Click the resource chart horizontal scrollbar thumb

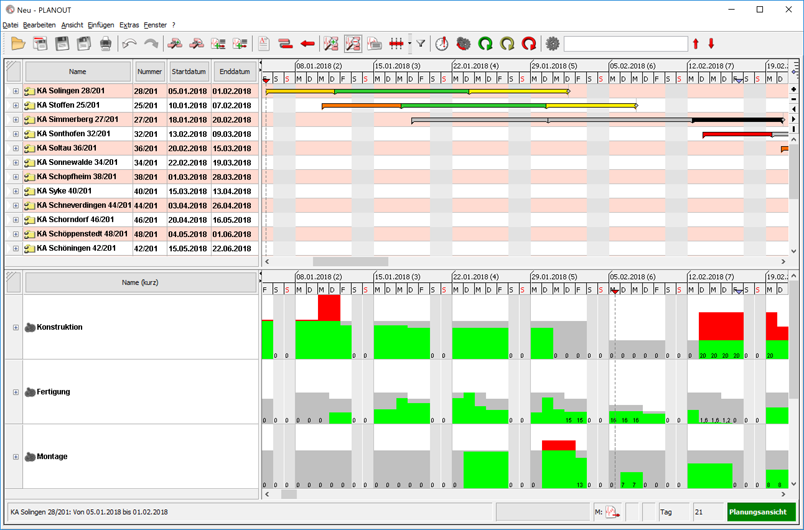pyautogui.click(x=289, y=494)
